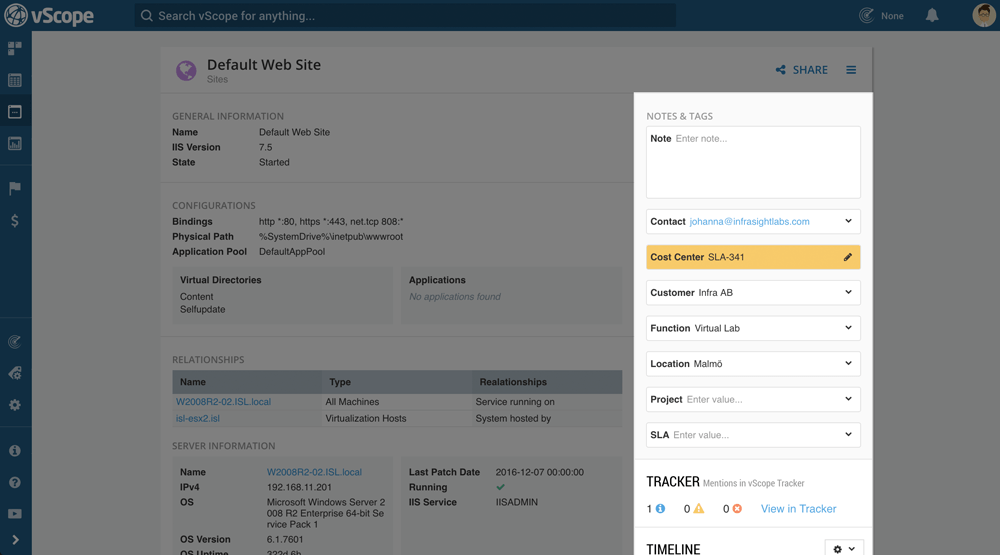Expand the Location tag dropdown

pos(848,364)
